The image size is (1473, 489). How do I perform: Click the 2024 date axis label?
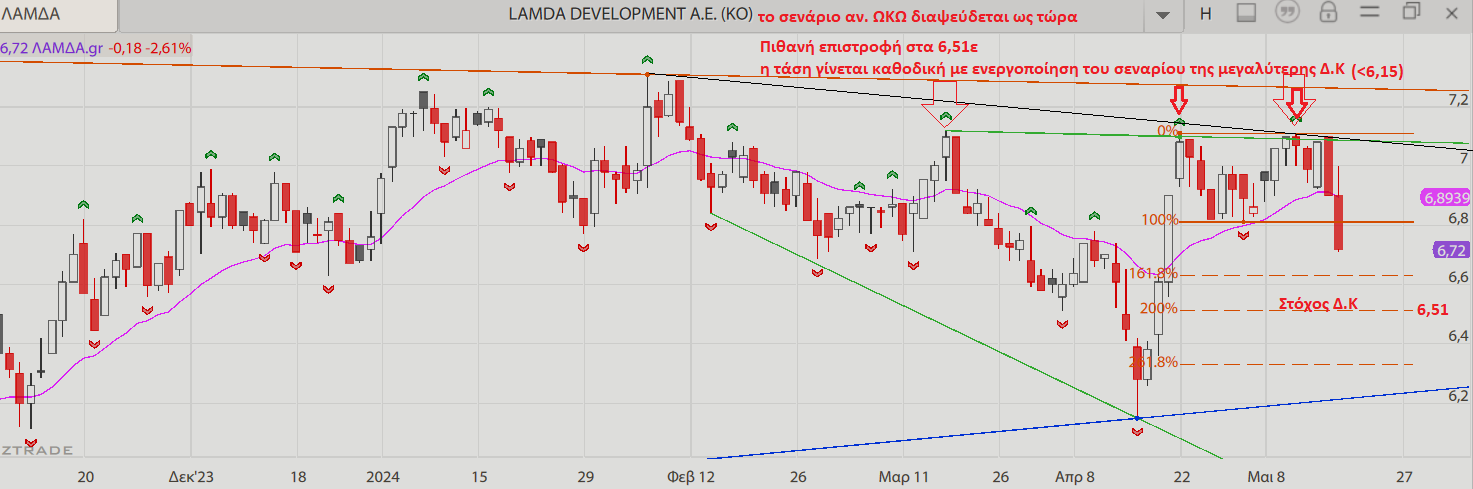point(383,476)
